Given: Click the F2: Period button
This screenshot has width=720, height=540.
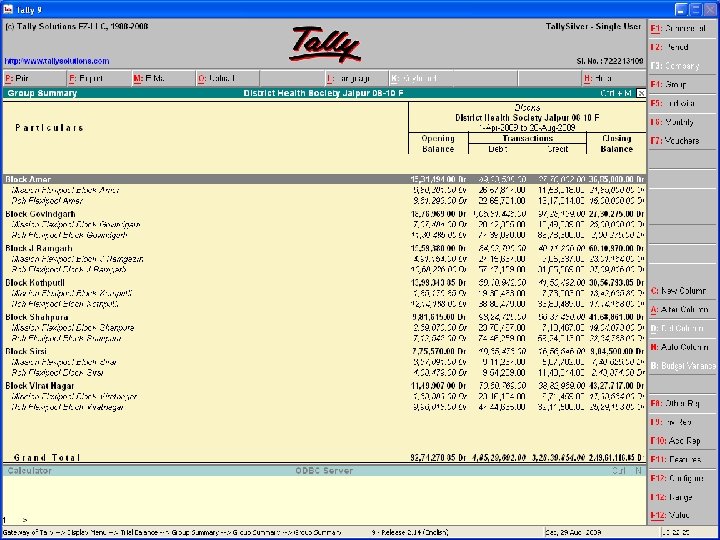Looking at the screenshot, I should tap(683, 47).
